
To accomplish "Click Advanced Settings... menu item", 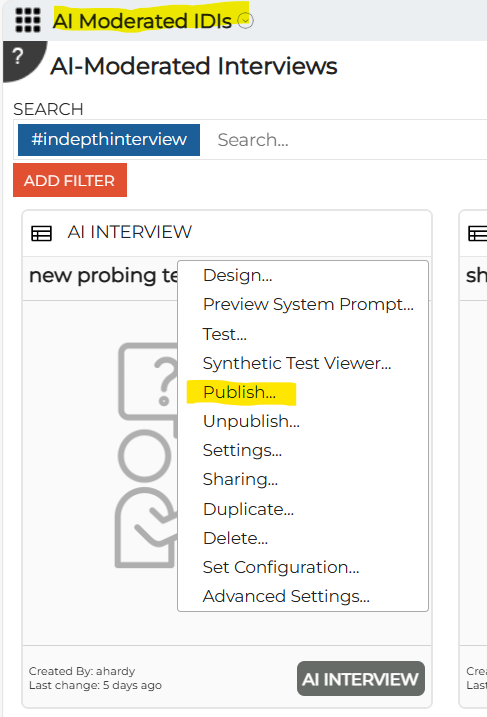I will [x=286, y=596].
